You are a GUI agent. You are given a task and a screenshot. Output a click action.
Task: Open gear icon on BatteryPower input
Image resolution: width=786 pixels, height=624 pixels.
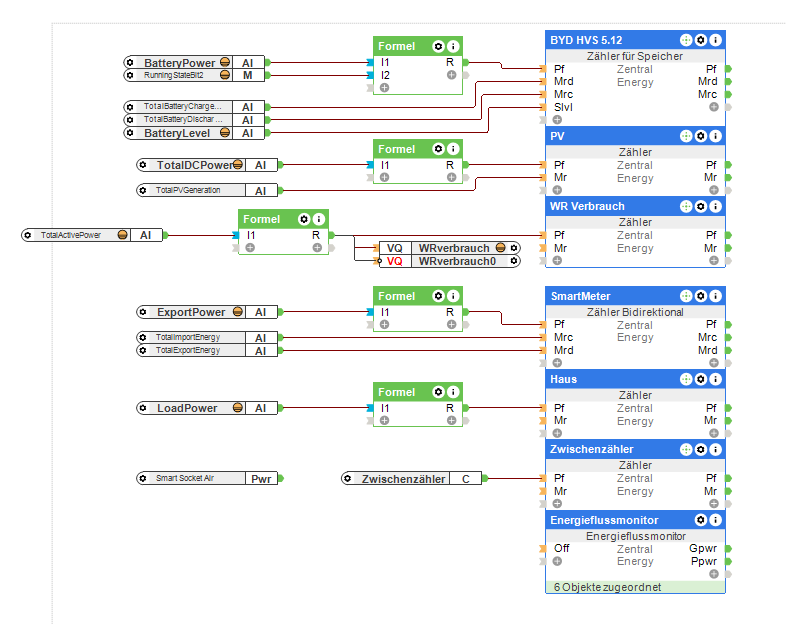[130, 63]
